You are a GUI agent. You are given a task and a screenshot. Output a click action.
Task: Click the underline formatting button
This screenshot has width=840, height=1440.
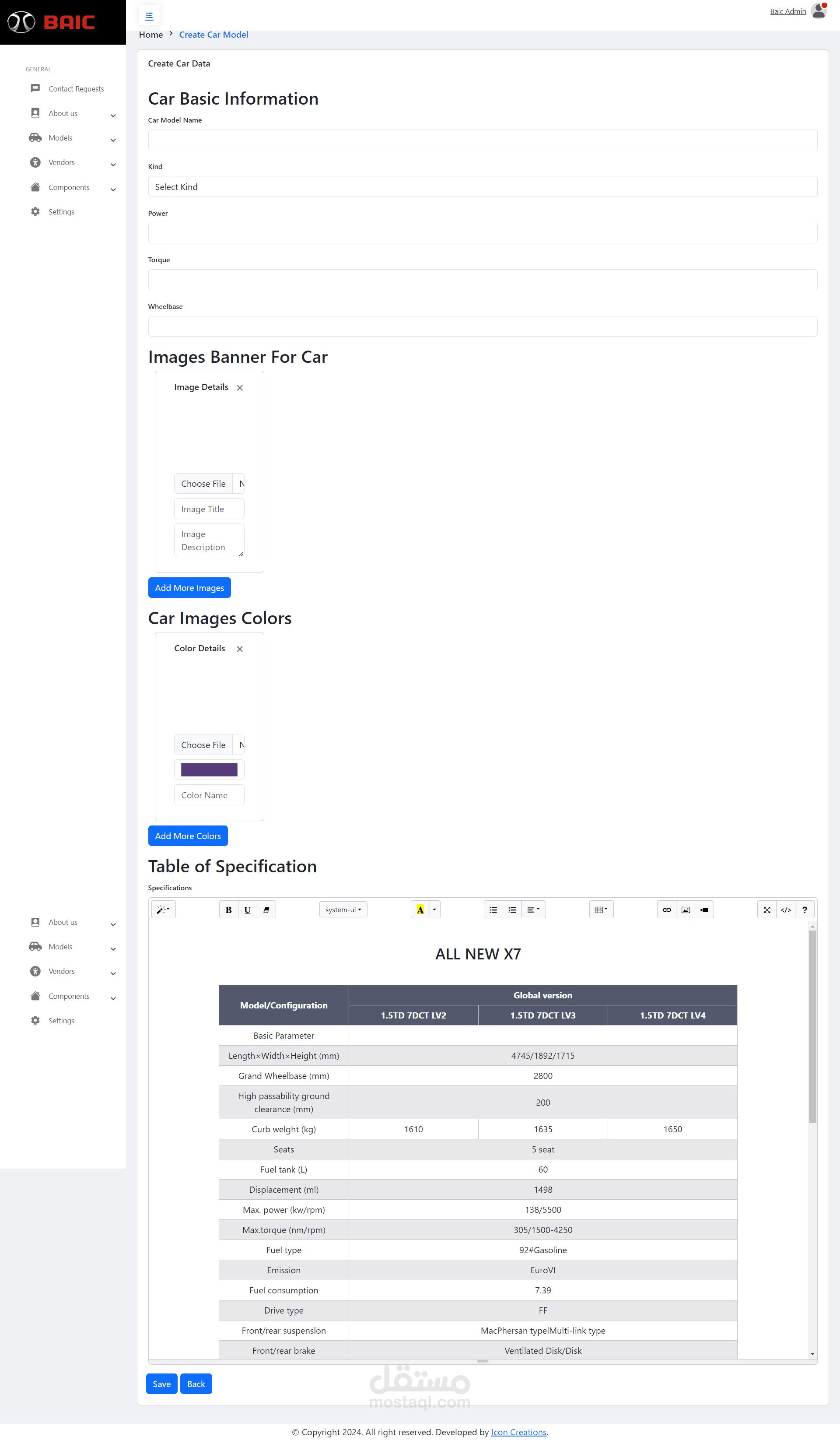pyautogui.click(x=247, y=910)
